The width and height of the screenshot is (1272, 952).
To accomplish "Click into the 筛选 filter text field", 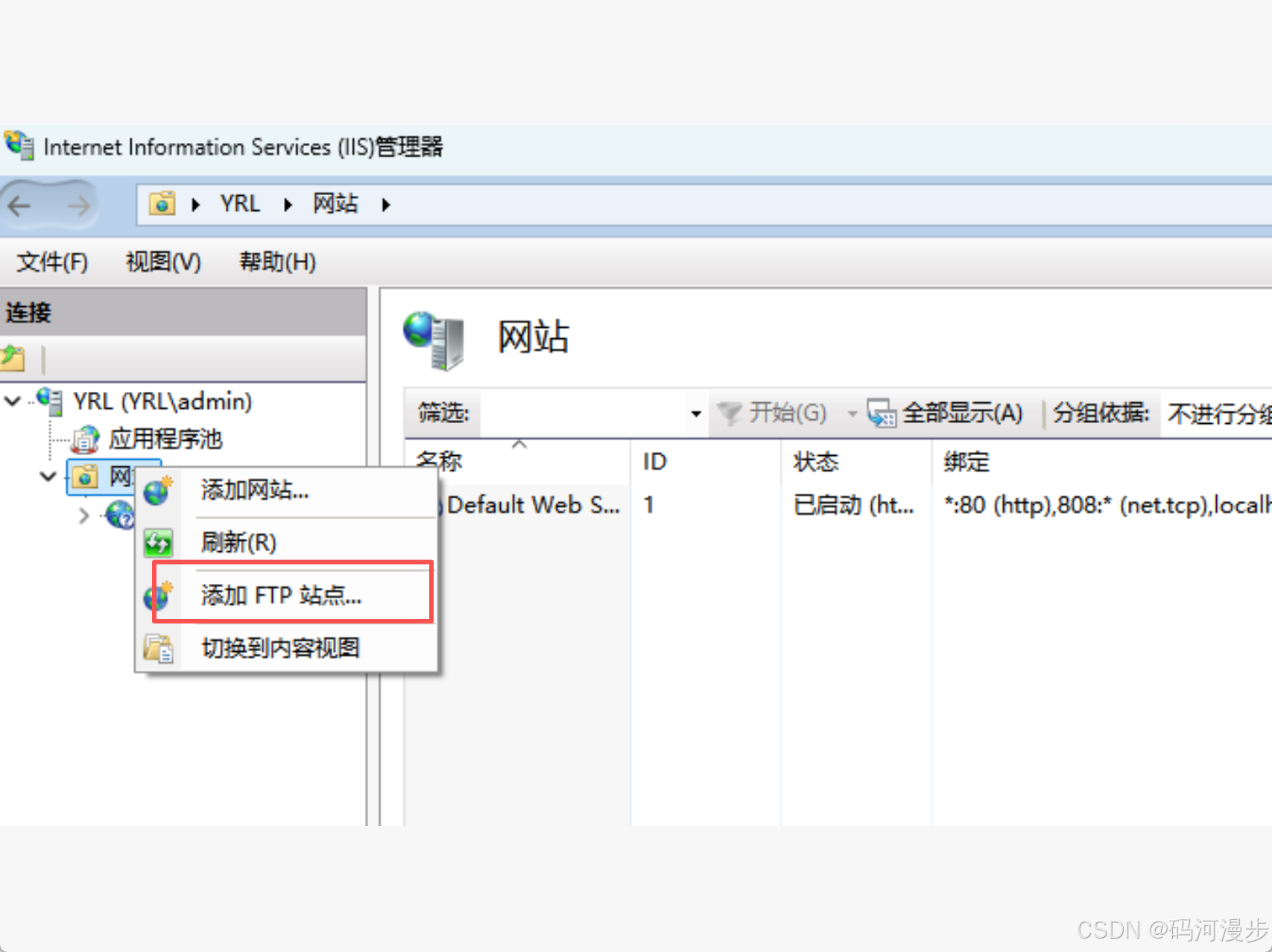I will (x=585, y=413).
